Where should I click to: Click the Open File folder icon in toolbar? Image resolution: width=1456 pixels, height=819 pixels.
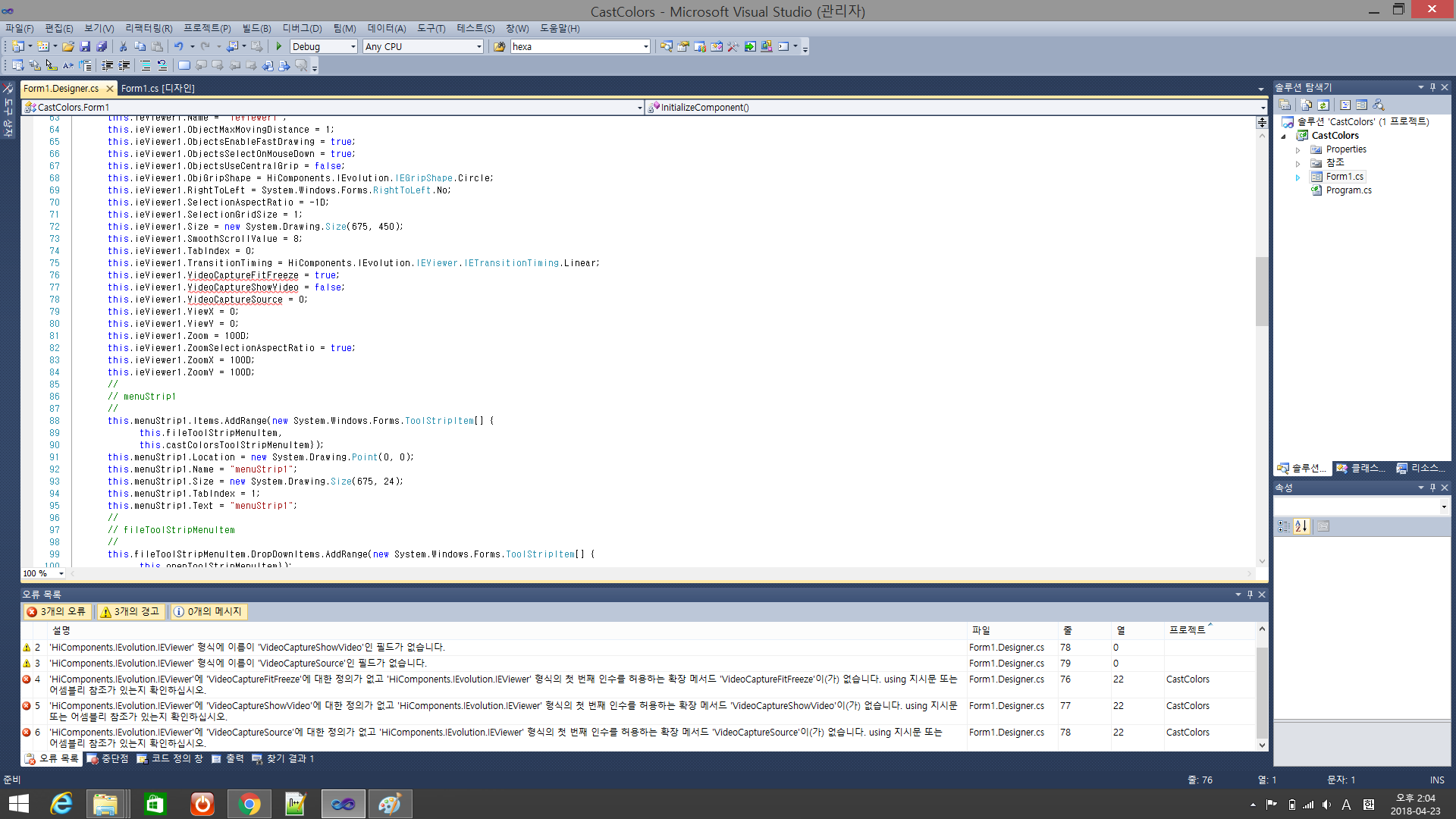(x=68, y=46)
